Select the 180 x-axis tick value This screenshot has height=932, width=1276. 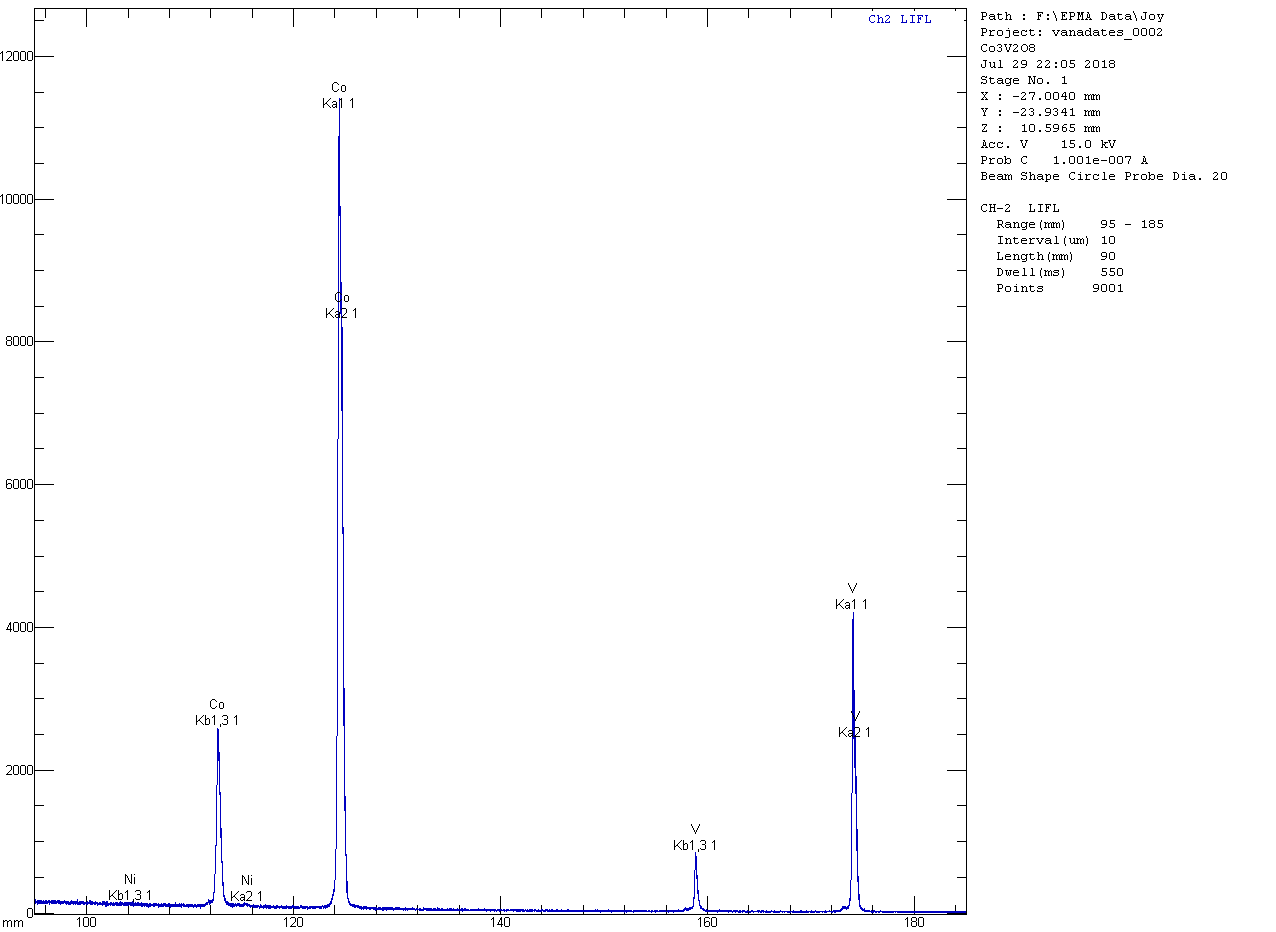[x=914, y=922]
